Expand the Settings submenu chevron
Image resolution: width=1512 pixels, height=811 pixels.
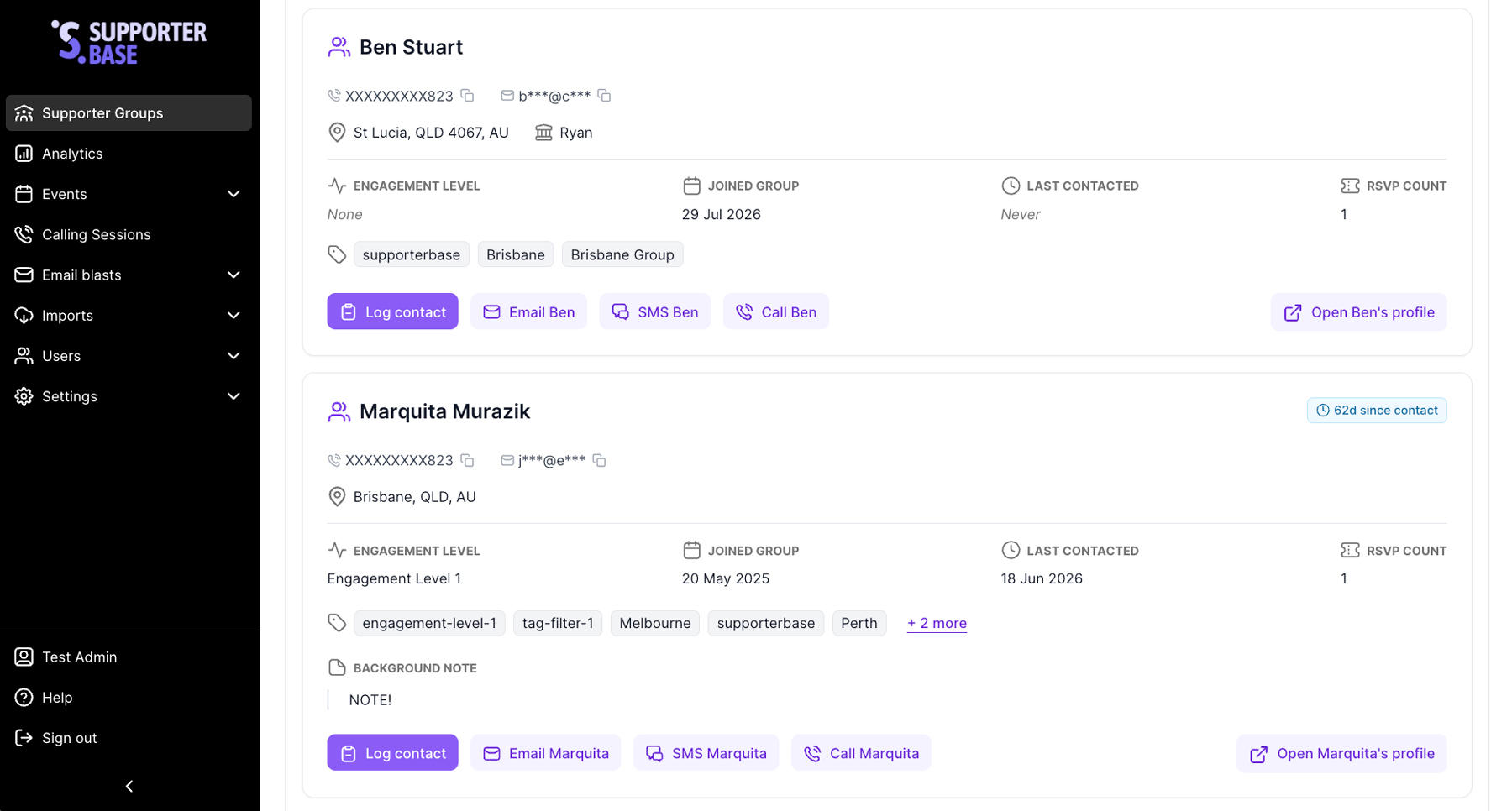coord(234,396)
